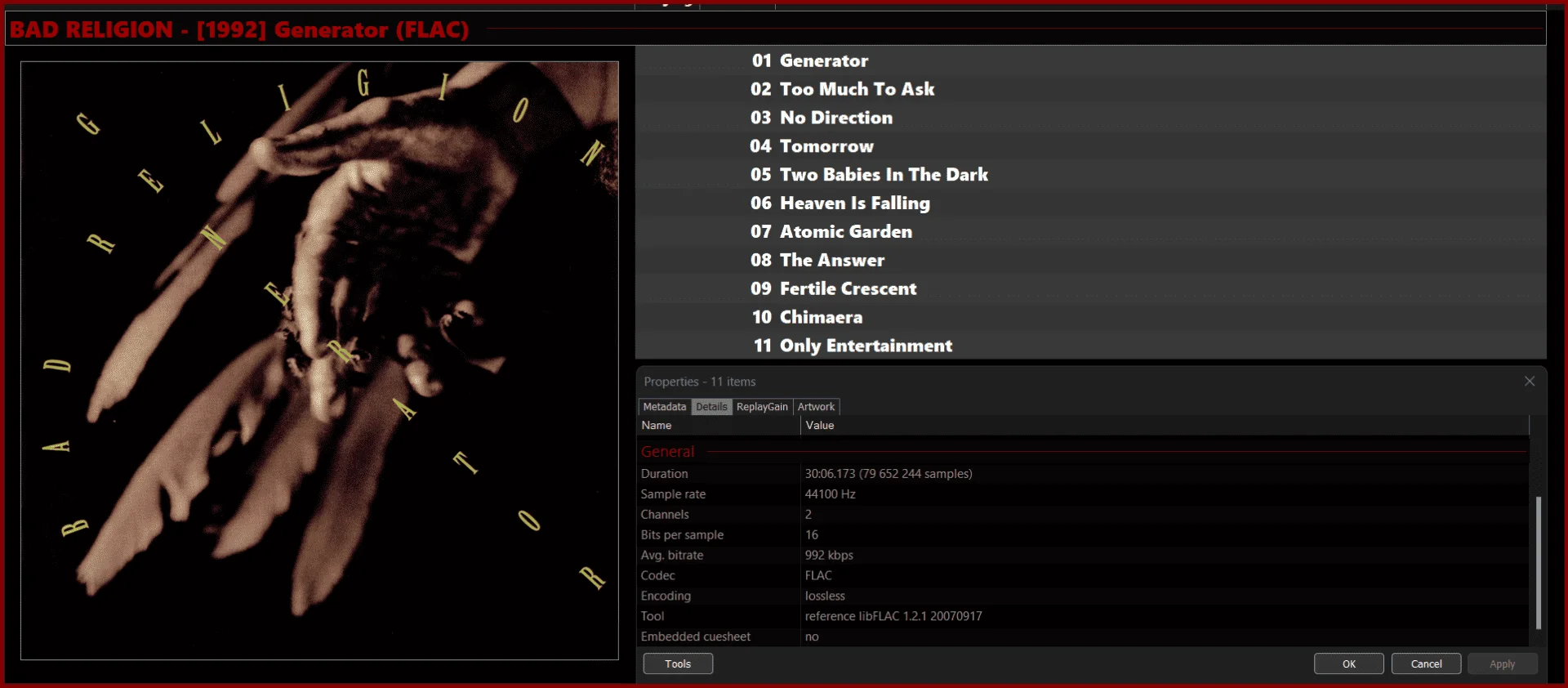Select the Bits per sample row

click(x=1083, y=535)
